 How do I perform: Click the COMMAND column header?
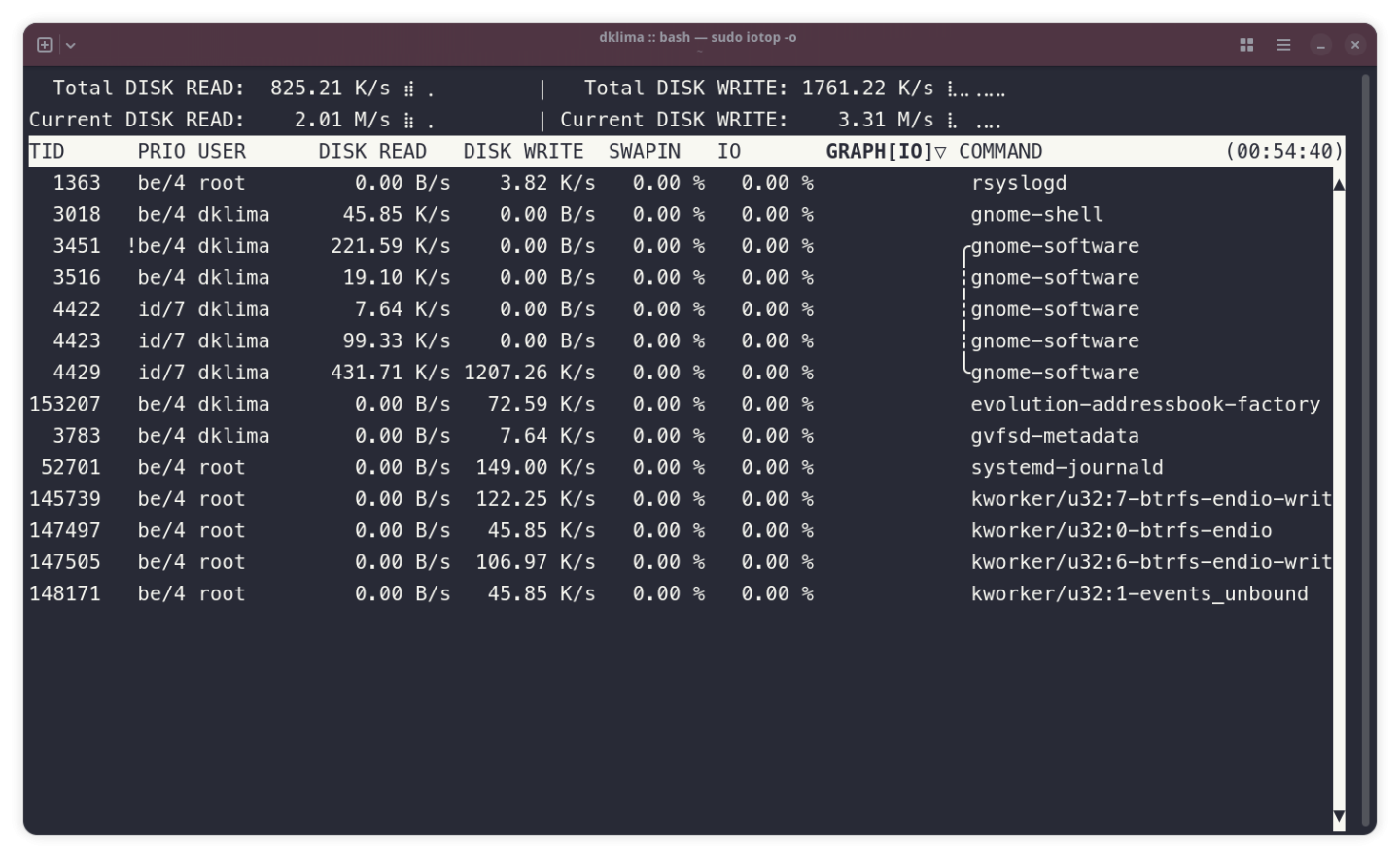[1000, 151]
